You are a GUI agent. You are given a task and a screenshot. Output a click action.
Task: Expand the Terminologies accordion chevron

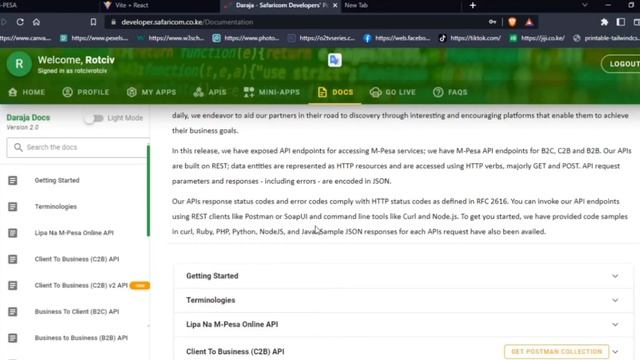(615, 300)
